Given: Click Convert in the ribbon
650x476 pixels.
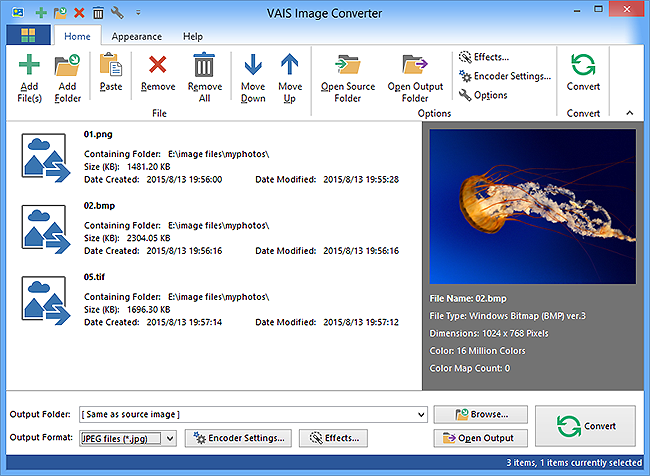Looking at the screenshot, I should [x=583, y=72].
